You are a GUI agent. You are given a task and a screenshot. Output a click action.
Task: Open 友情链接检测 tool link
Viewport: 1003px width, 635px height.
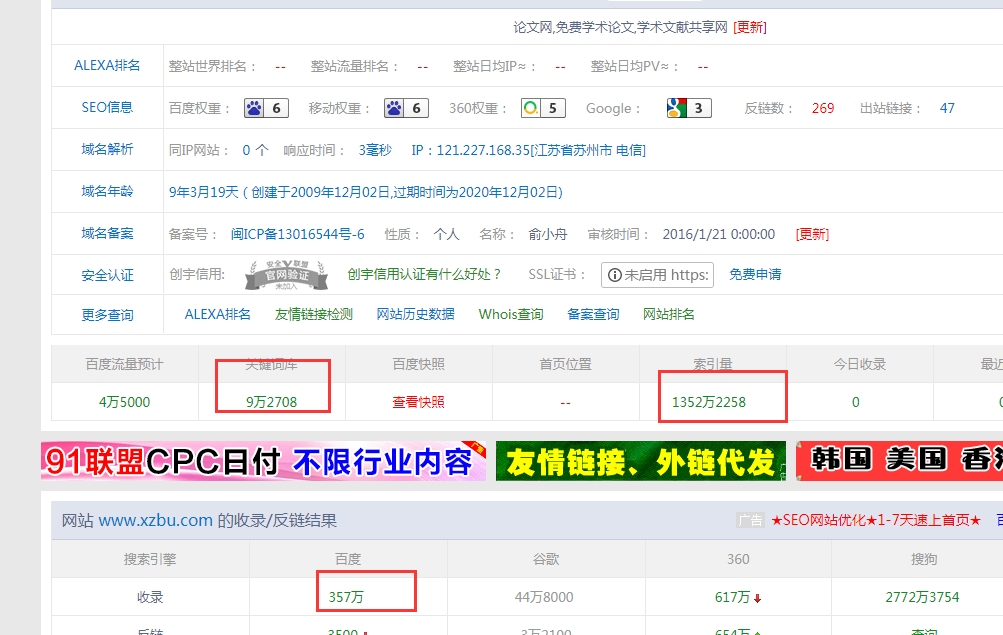point(313,314)
